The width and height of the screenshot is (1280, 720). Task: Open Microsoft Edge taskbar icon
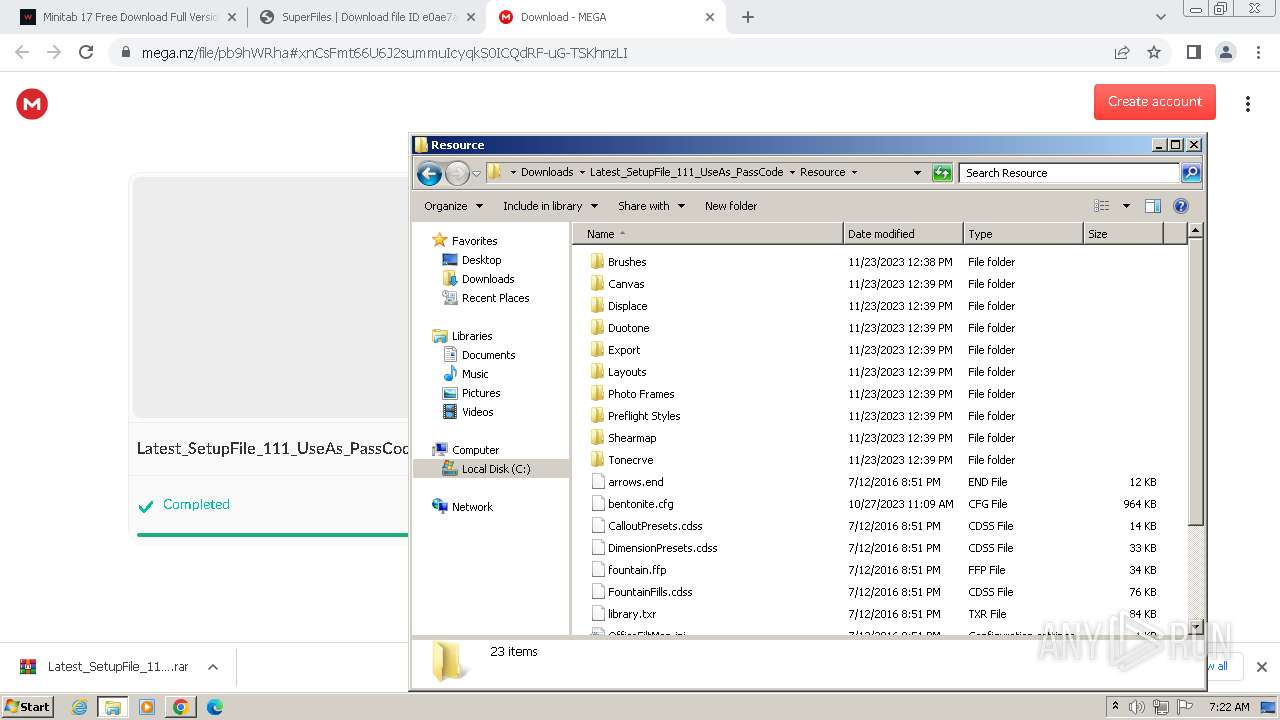[x=214, y=707]
